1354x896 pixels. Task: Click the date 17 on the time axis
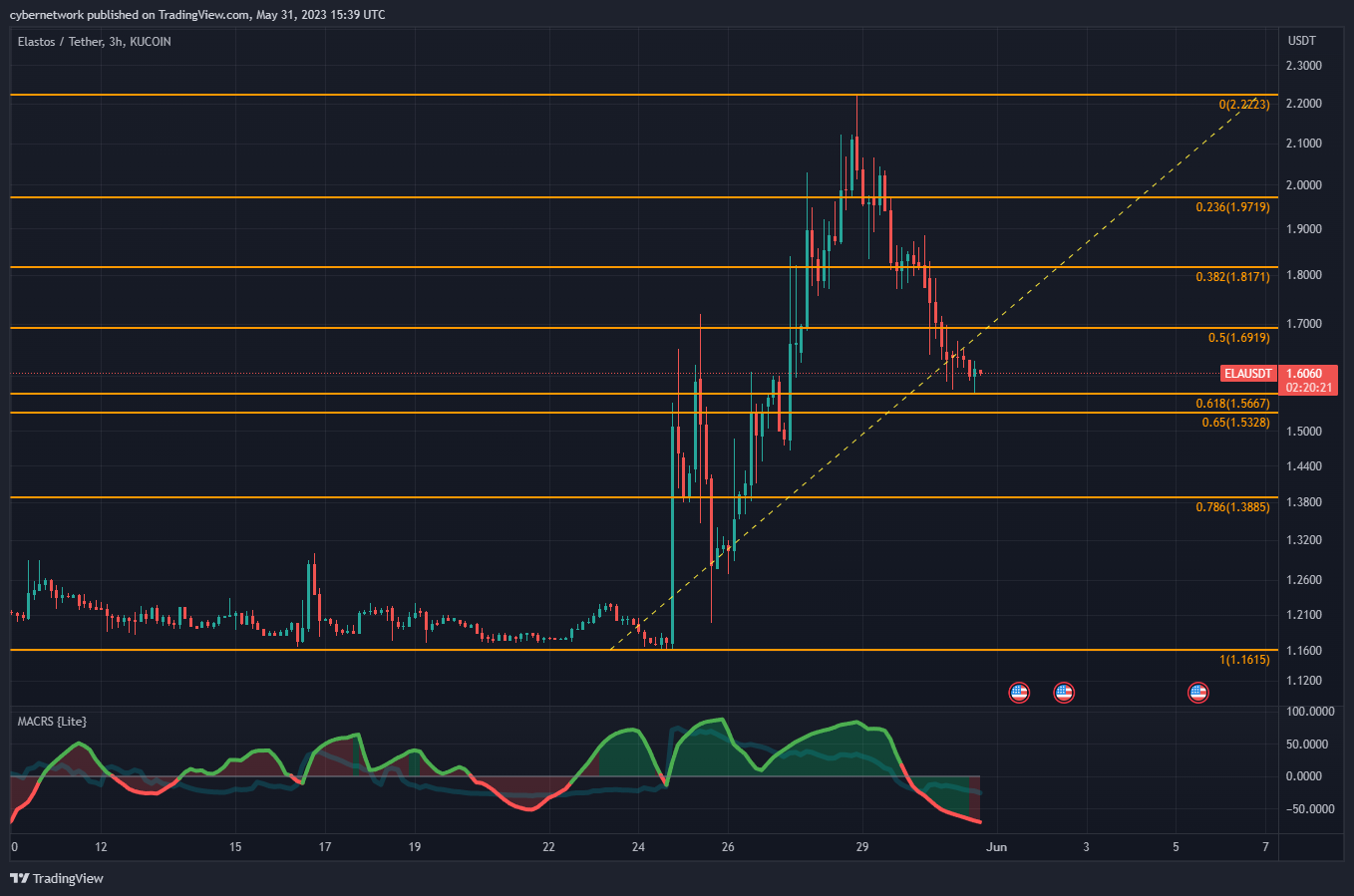325,847
